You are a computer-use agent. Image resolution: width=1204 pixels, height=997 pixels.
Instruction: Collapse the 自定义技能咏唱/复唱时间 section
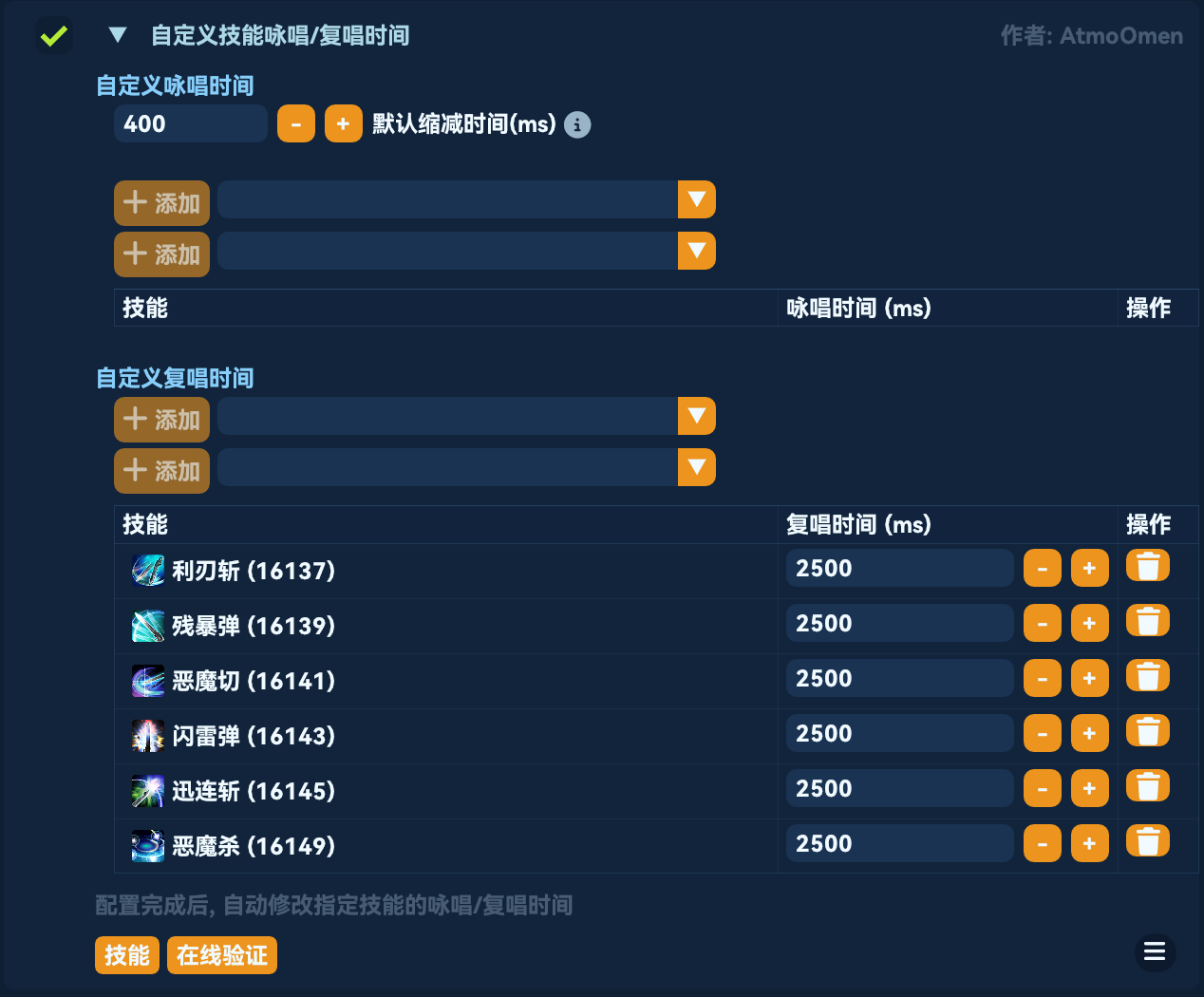point(116,34)
